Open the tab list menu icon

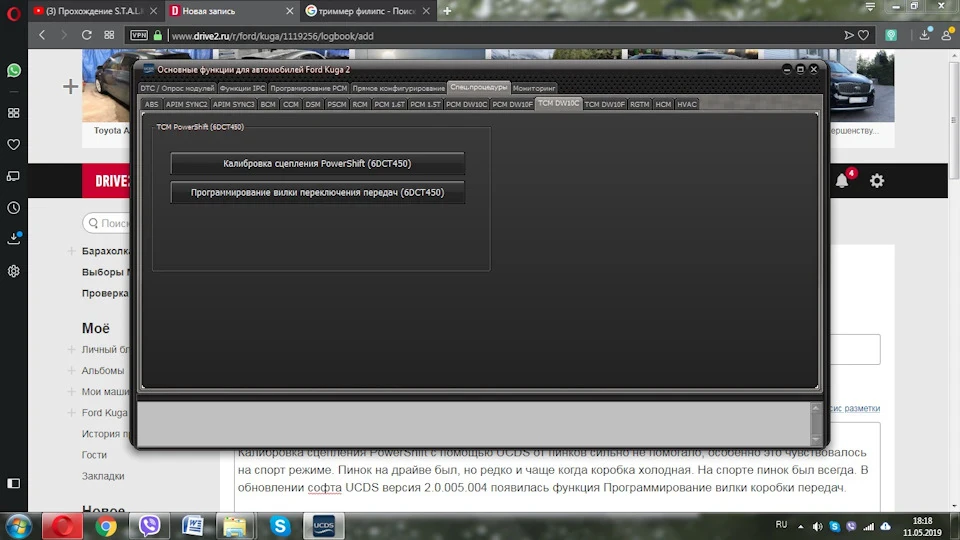pyautogui.click(x=870, y=7)
